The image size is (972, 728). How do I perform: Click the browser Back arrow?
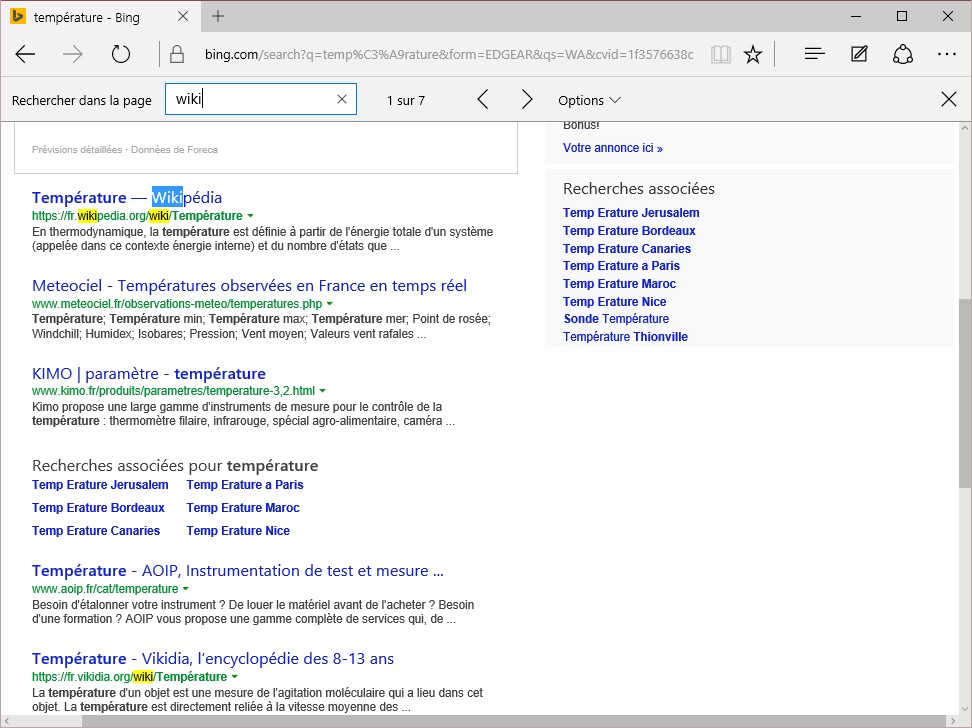click(x=26, y=54)
